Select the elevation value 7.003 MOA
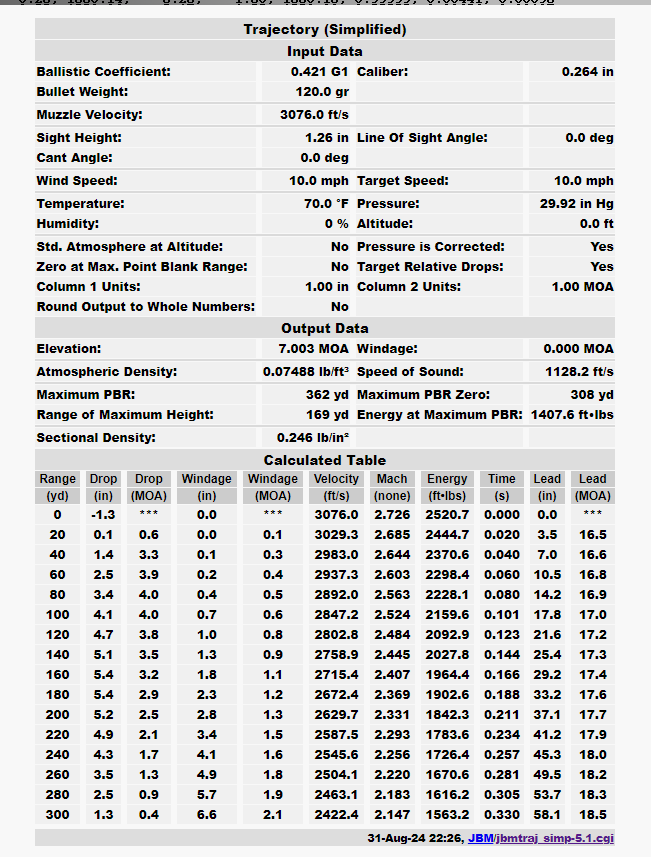Image resolution: width=651 pixels, height=857 pixels. (x=313, y=349)
